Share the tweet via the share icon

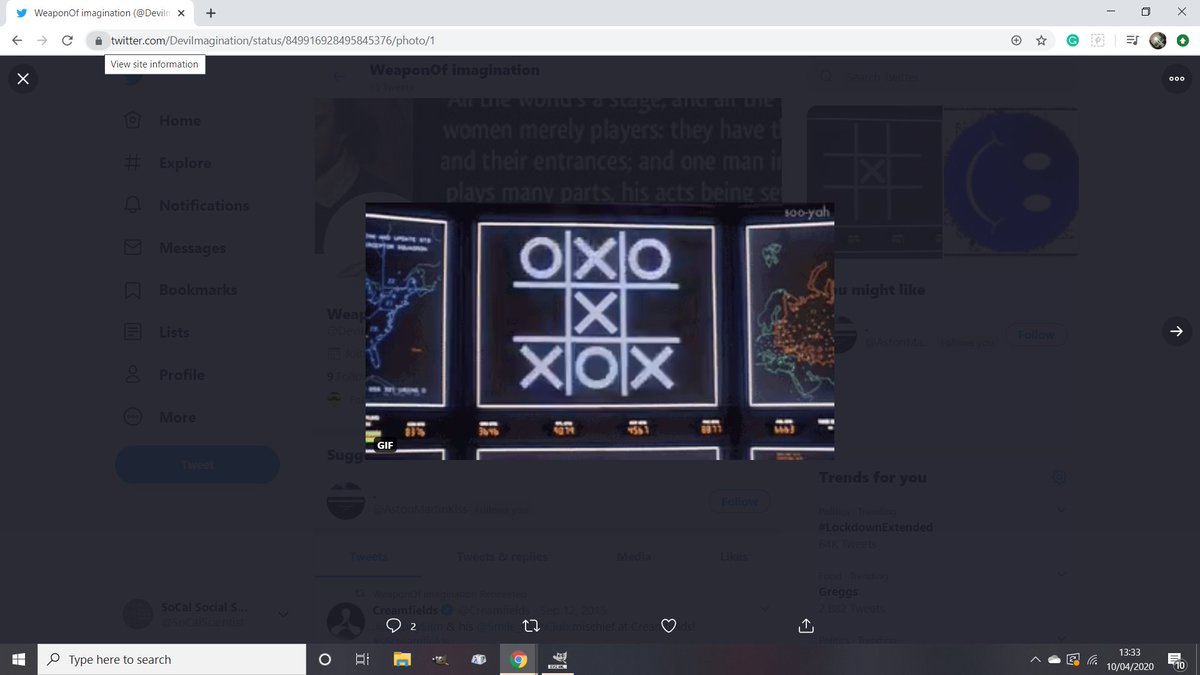(x=806, y=626)
